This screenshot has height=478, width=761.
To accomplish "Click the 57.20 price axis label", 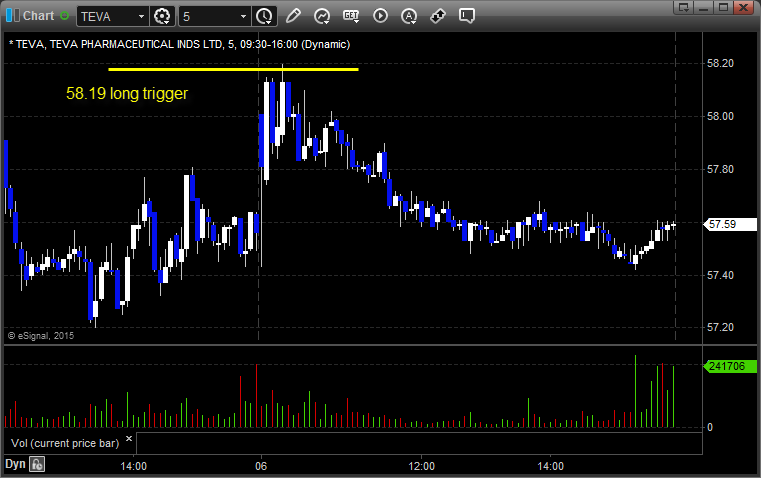I will tap(720, 328).
